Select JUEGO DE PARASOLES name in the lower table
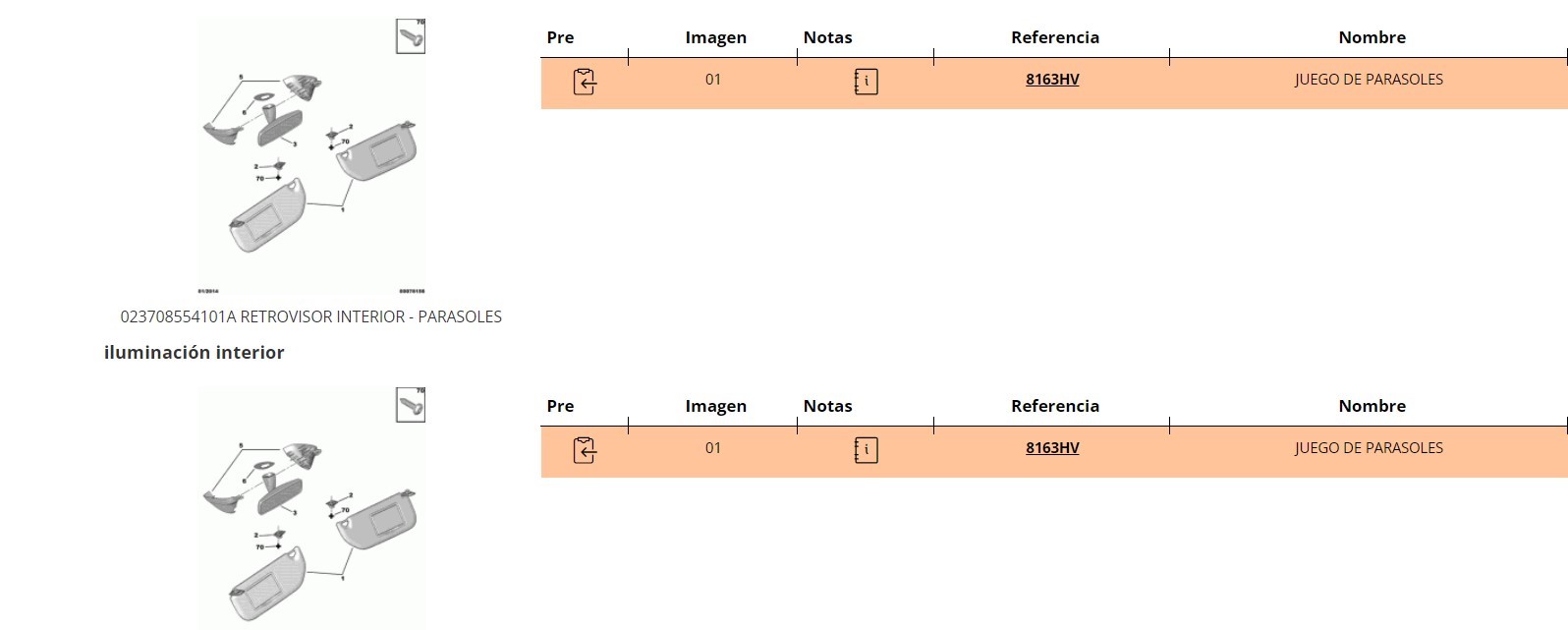The image size is (1568, 630). (x=1369, y=448)
